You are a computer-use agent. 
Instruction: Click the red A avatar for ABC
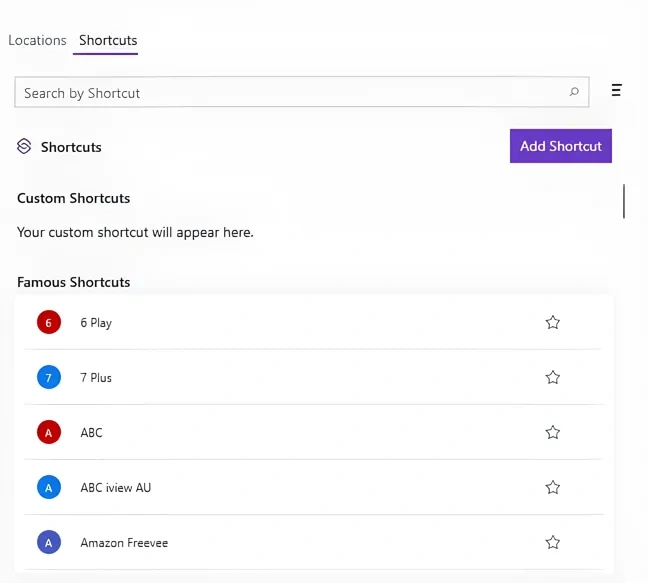(49, 432)
